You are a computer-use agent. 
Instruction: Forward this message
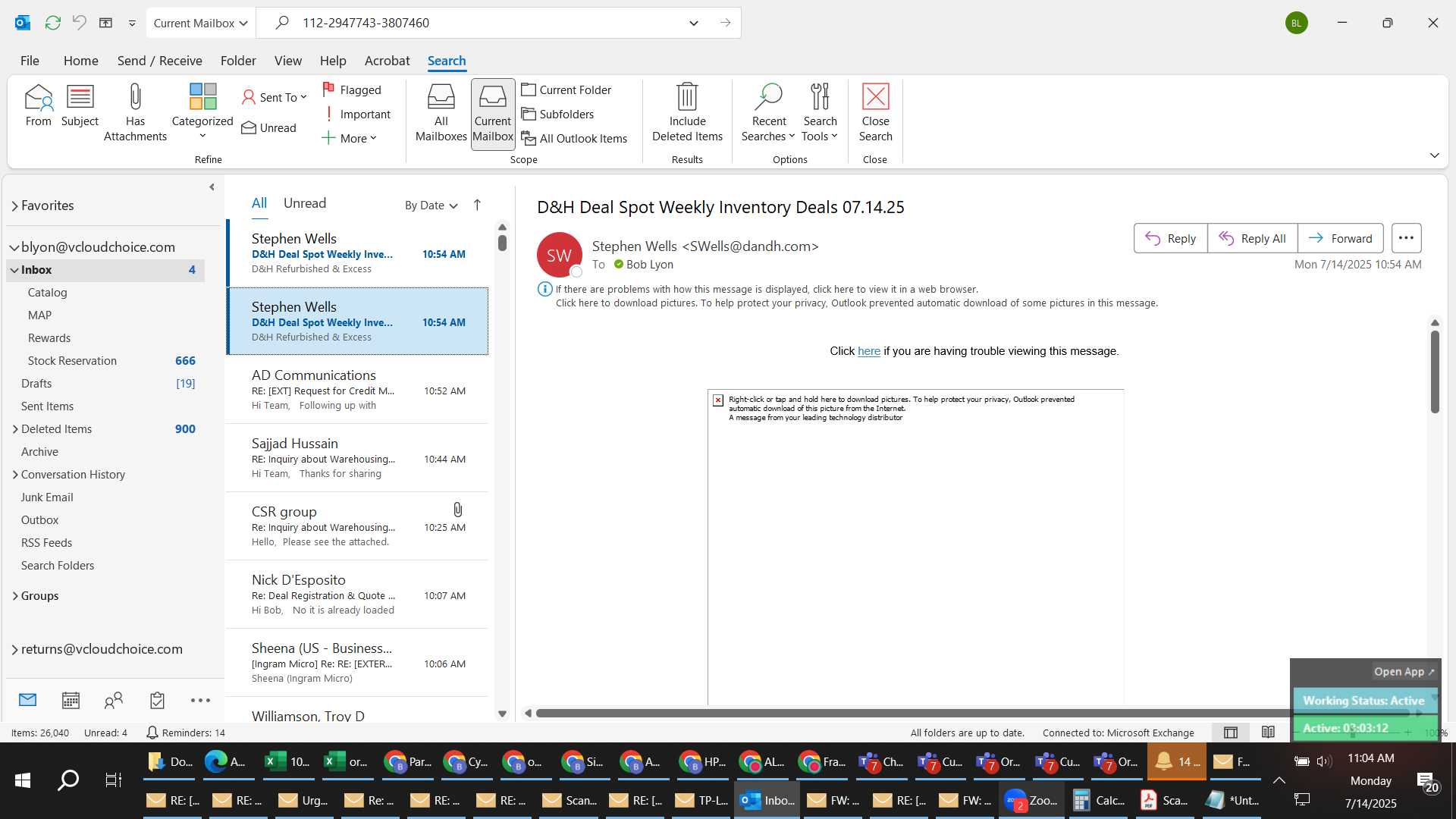pos(1340,238)
